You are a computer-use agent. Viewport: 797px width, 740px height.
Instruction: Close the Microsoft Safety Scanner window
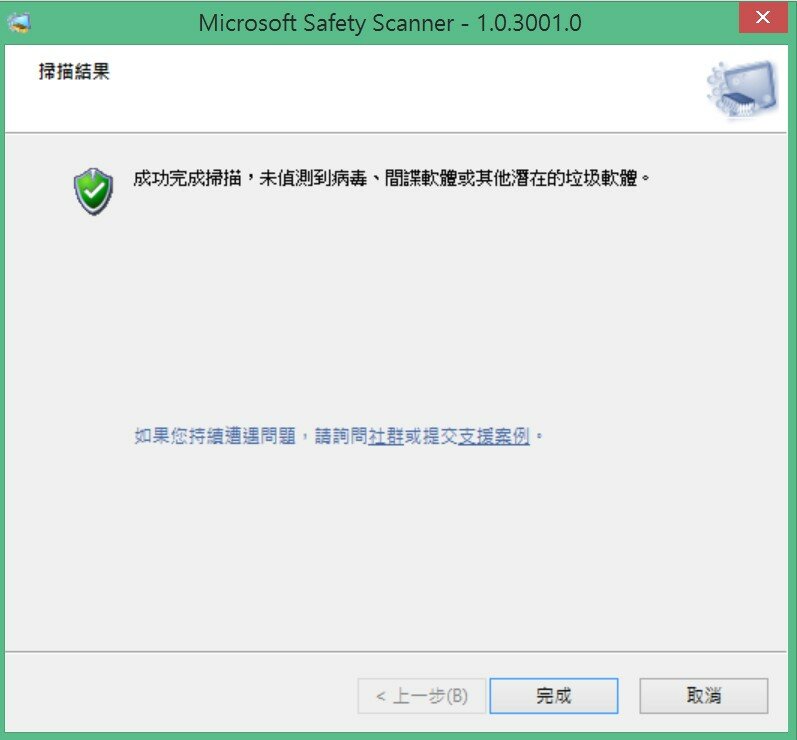(x=762, y=18)
